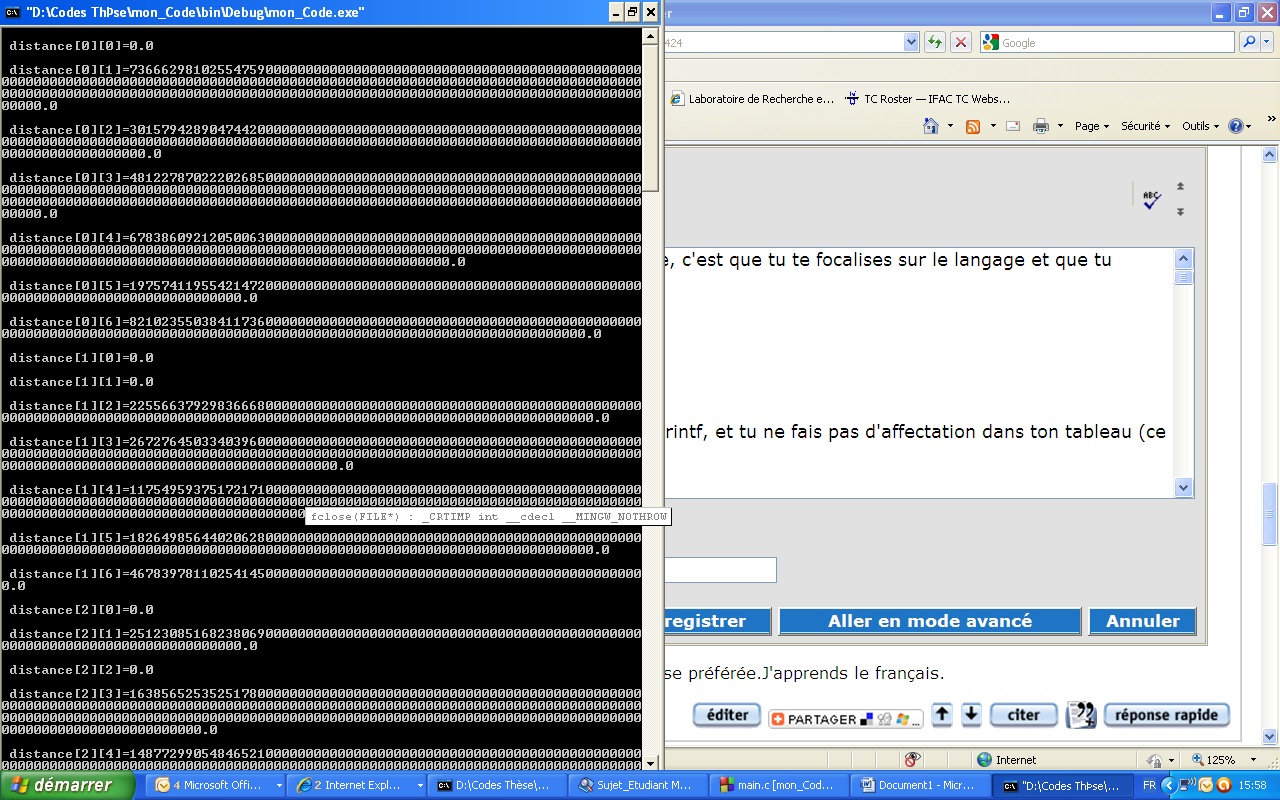Click the IE page scrollbar down arrow

coord(1270,738)
